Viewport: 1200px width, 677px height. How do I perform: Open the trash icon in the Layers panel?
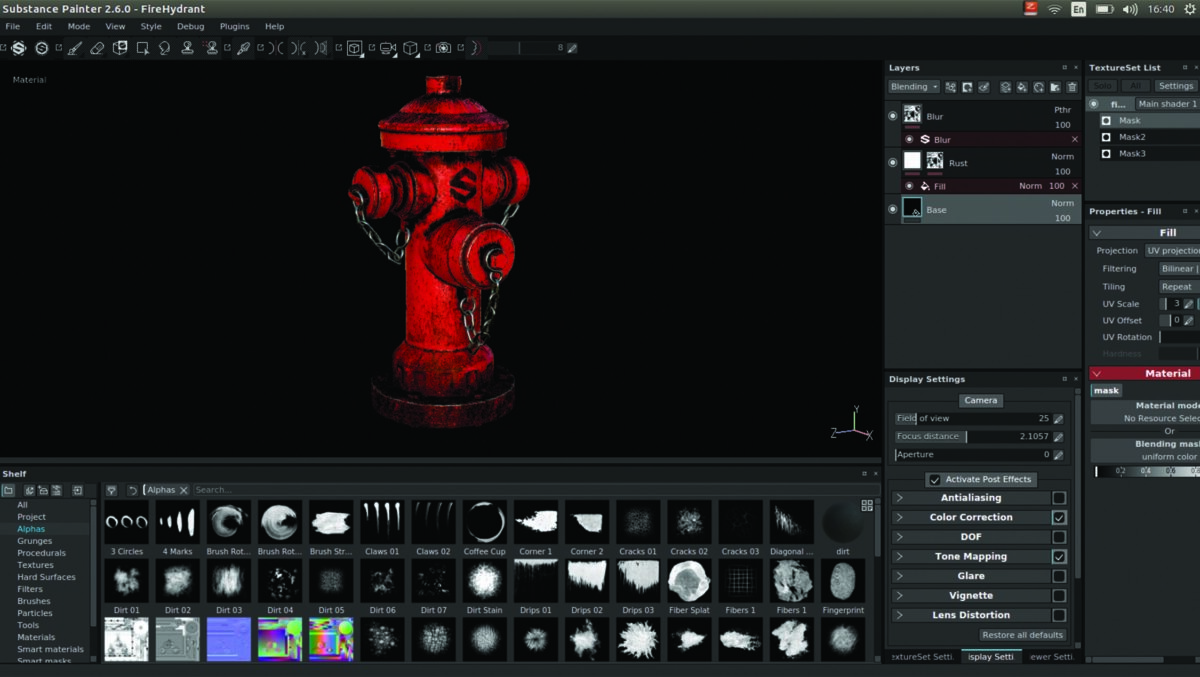coord(1072,87)
